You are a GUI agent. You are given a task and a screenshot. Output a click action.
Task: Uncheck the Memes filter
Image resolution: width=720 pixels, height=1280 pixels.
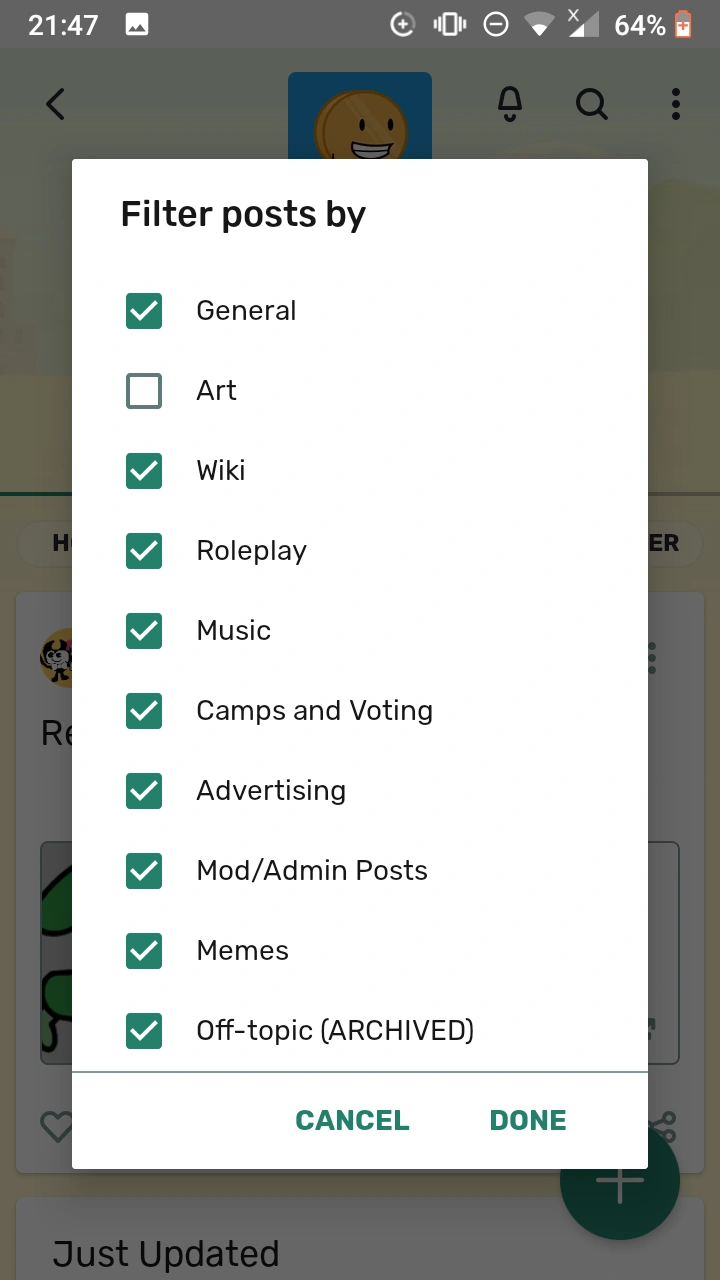pos(144,950)
